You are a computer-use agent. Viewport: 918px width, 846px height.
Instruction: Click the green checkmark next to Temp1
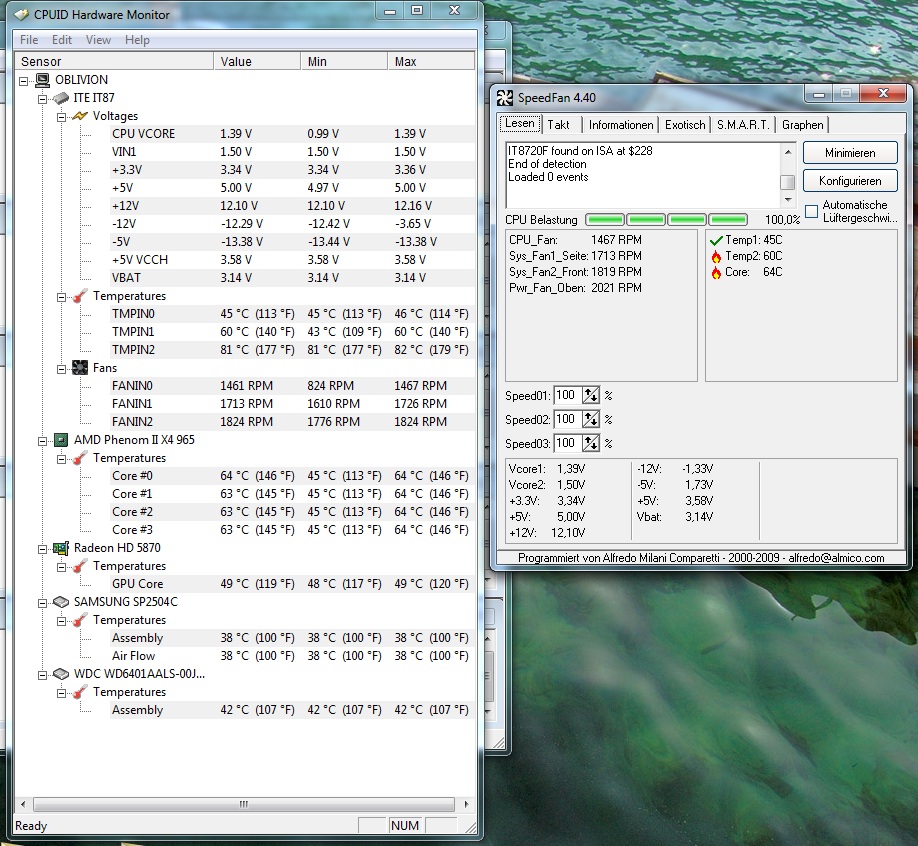pos(715,240)
